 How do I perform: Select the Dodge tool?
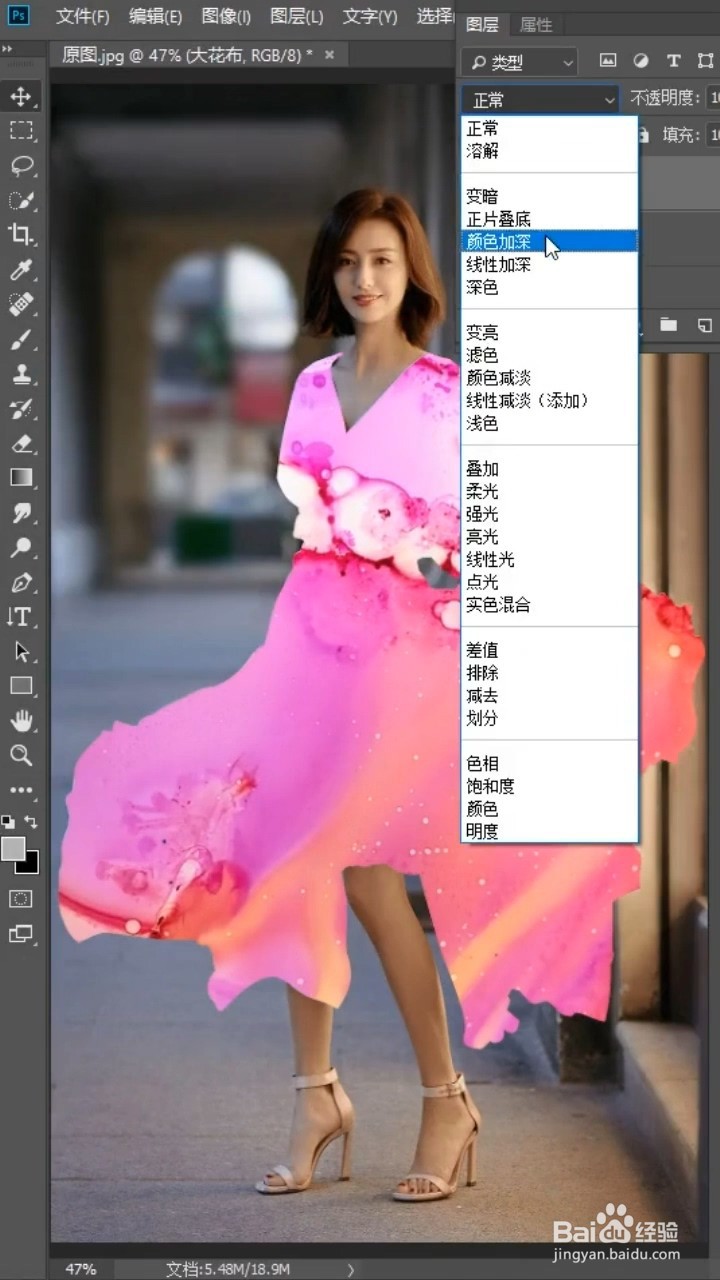pos(21,547)
